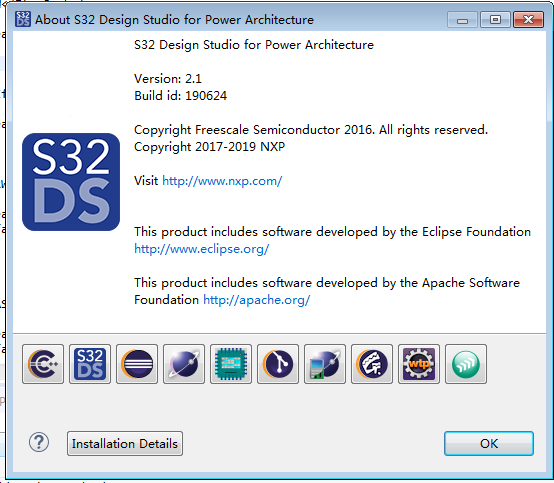Close the About dialog window
The width and height of the screenshot is (554, 483).
point(528,19)
